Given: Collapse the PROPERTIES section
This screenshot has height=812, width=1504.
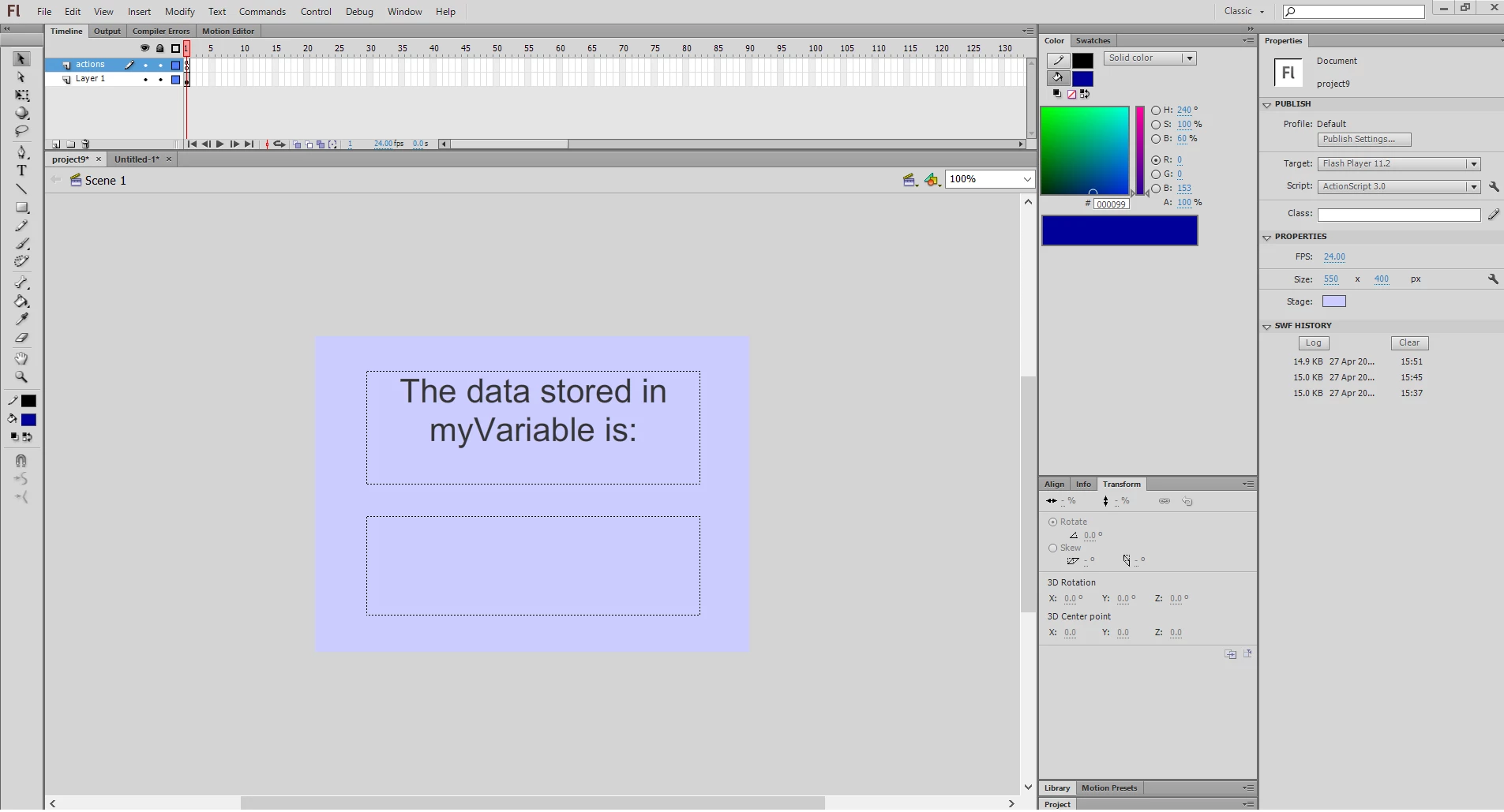Looking at the screenshot, I should (1266, 238).
